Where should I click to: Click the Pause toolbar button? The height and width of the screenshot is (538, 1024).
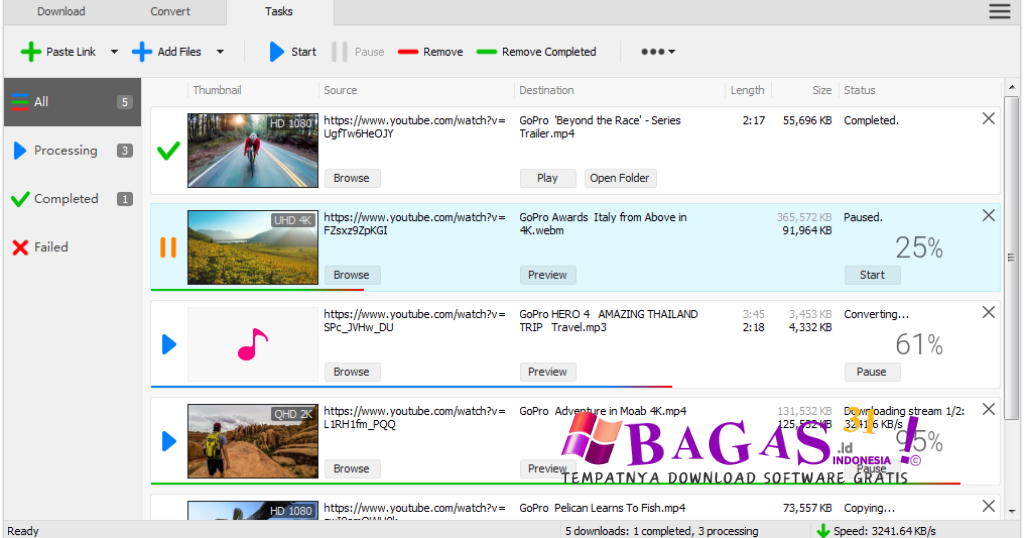tap(358, 52)
